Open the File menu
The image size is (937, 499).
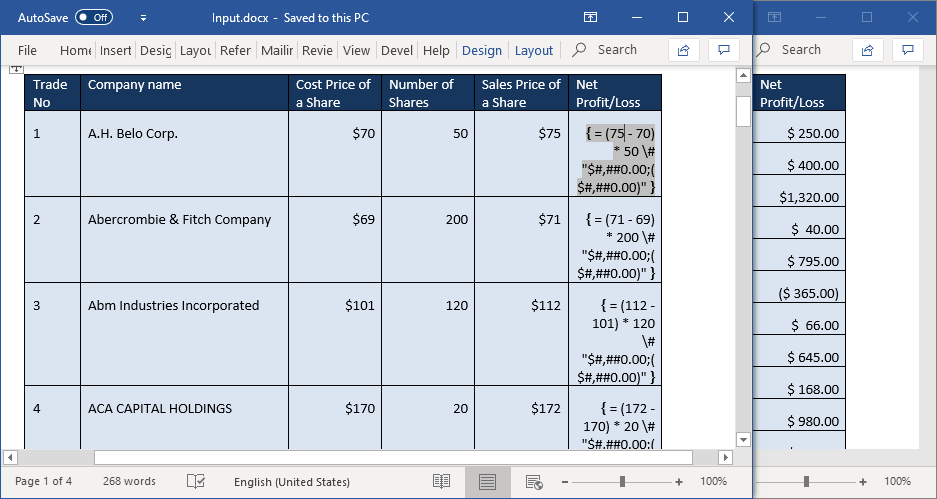27,50
